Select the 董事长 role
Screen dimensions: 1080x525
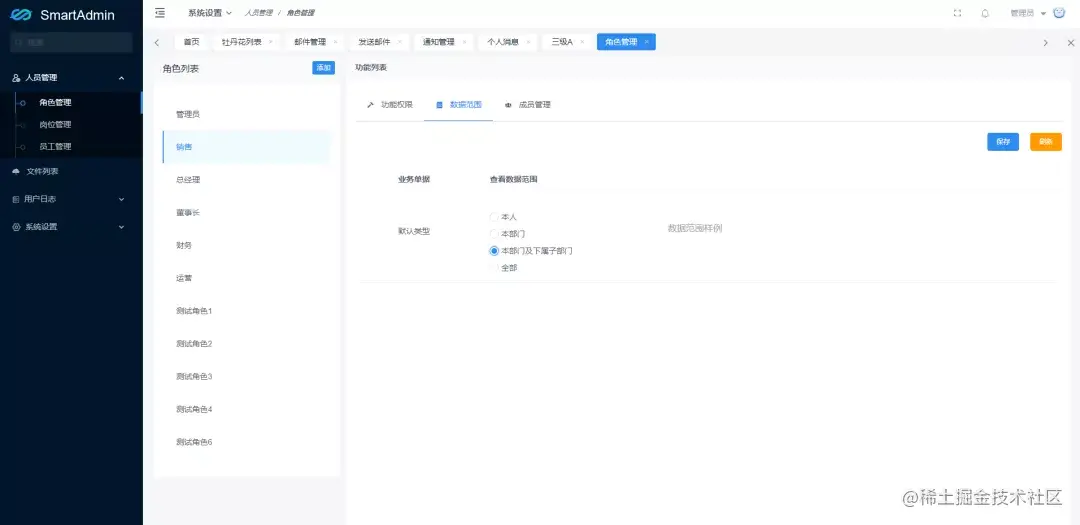point(247,213)
